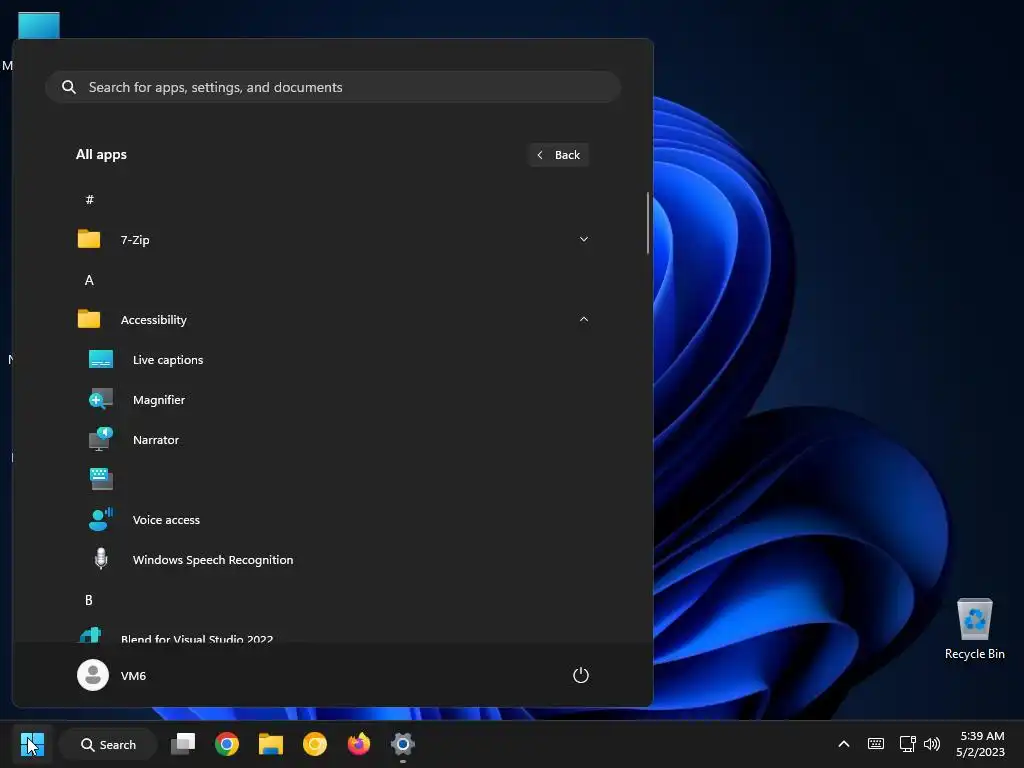Select the Recycle Bin desktop icon

point(974,629)
